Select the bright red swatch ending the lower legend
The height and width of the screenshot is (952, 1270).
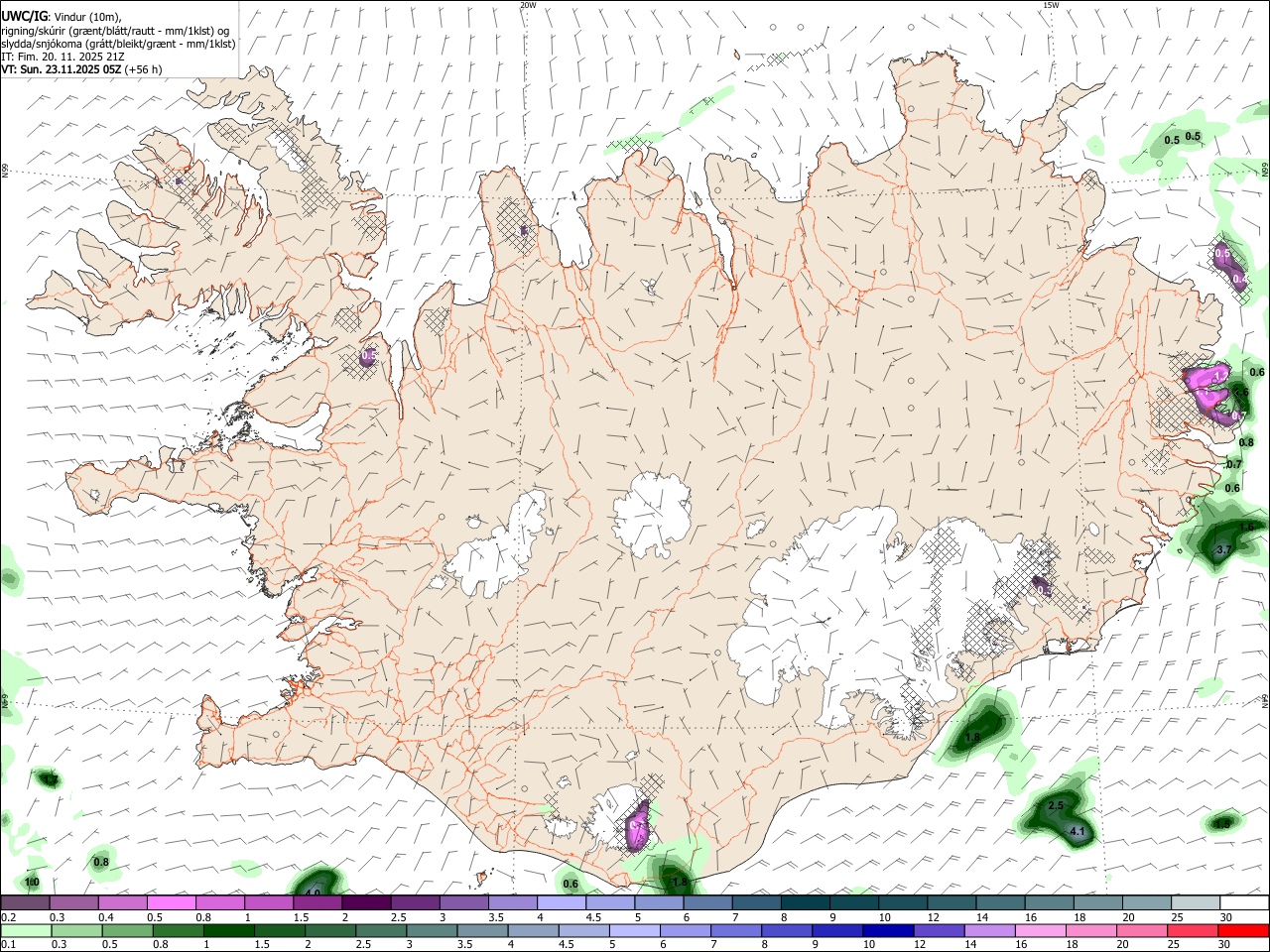pos(1243,930)
